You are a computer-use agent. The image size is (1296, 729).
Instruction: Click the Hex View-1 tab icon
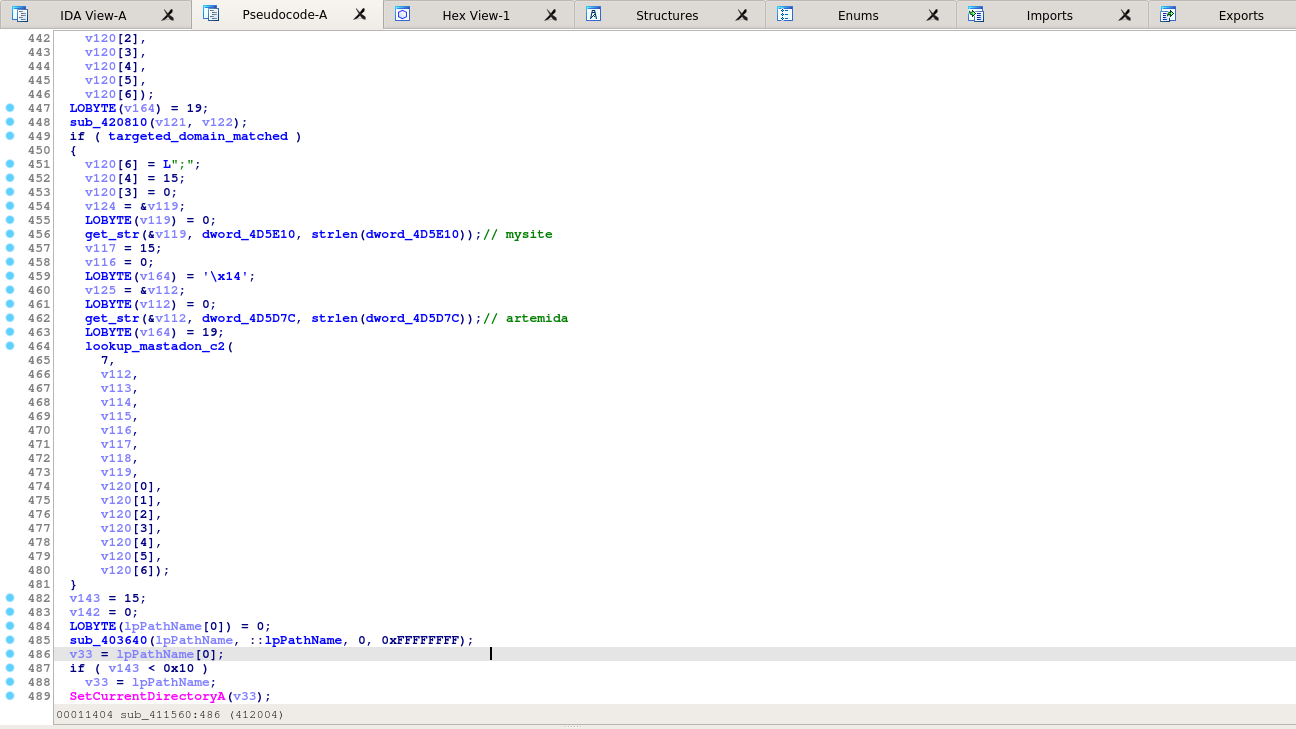(x=402, y=14)
